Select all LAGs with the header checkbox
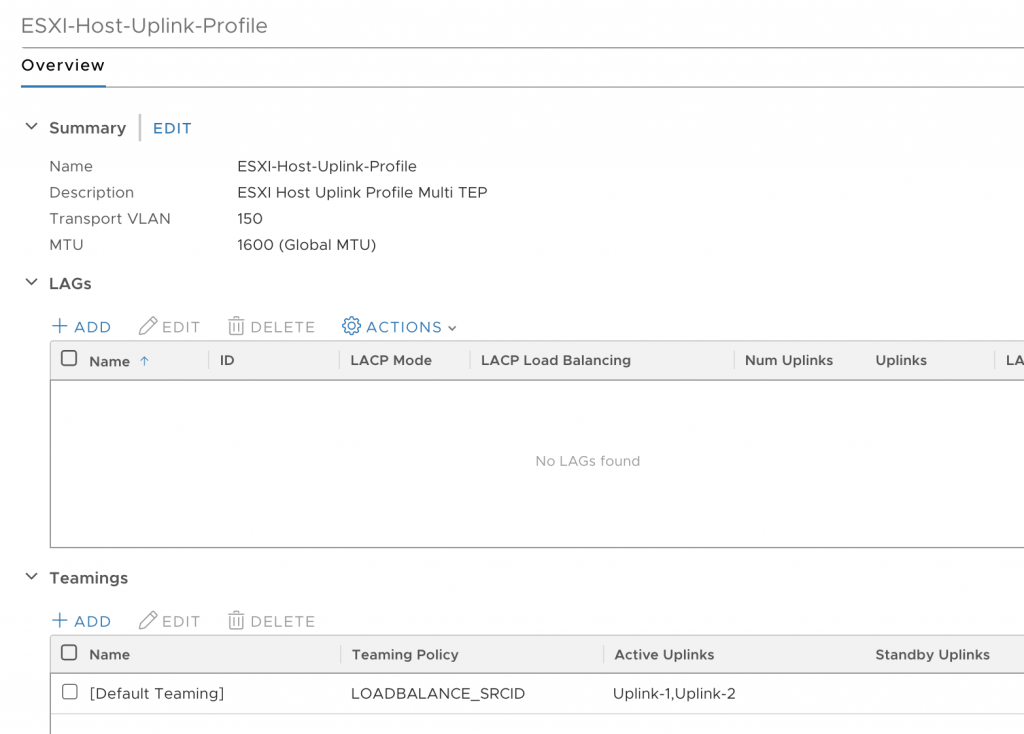This screenshot has height=734, width=1024. 69,359
